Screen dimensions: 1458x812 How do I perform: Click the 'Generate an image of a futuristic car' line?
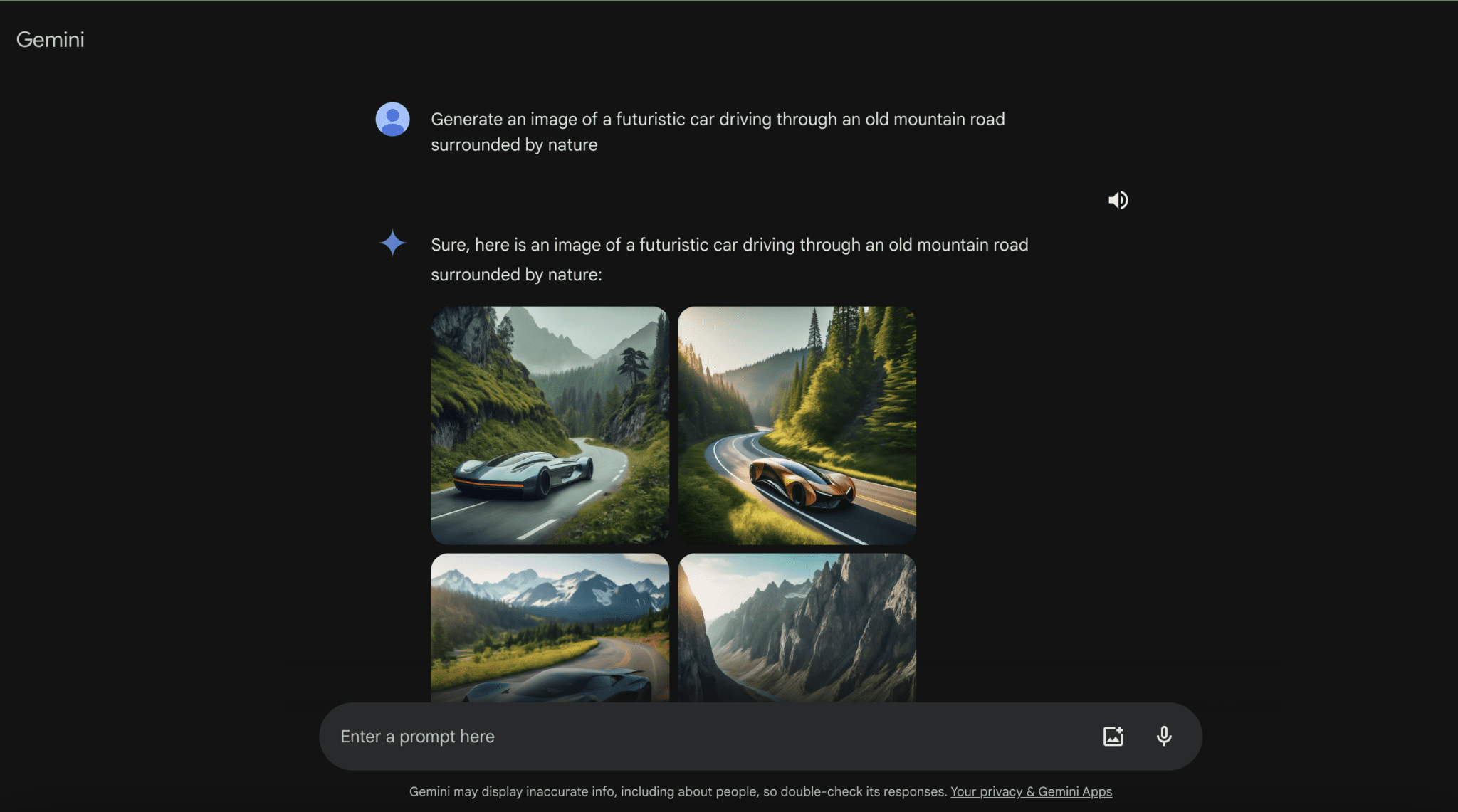[718, 119]
